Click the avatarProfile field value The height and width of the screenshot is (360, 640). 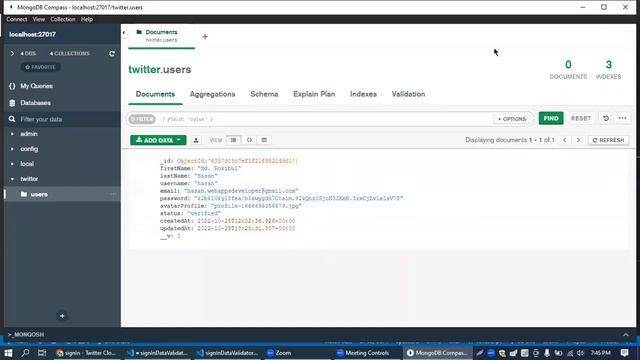click(x=256, y=206)
